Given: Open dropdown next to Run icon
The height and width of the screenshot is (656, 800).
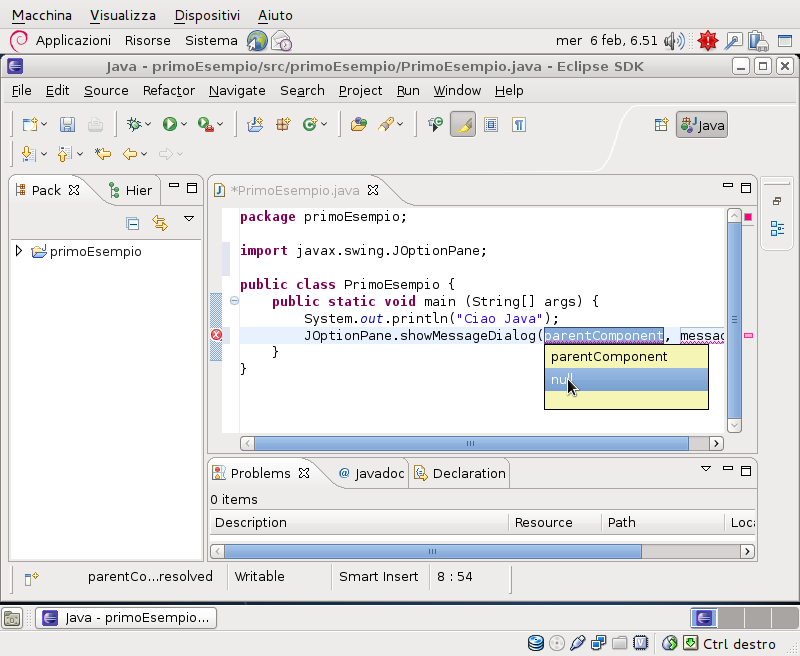Looking at the screenshot, I should click(x=184, y=124).
